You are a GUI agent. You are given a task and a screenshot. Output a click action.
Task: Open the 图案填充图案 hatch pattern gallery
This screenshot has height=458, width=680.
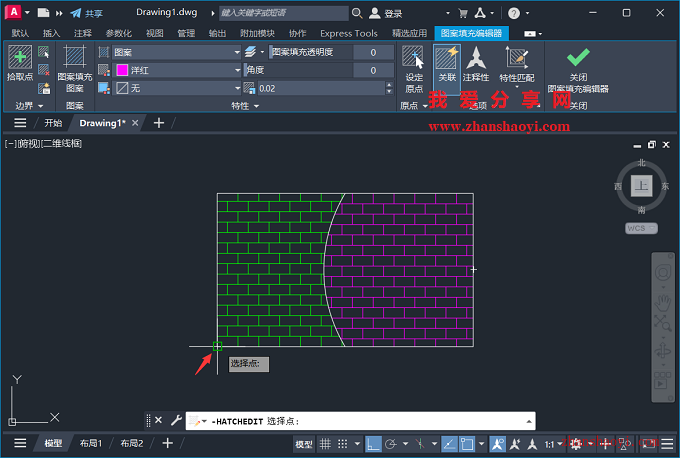[75, 69]
